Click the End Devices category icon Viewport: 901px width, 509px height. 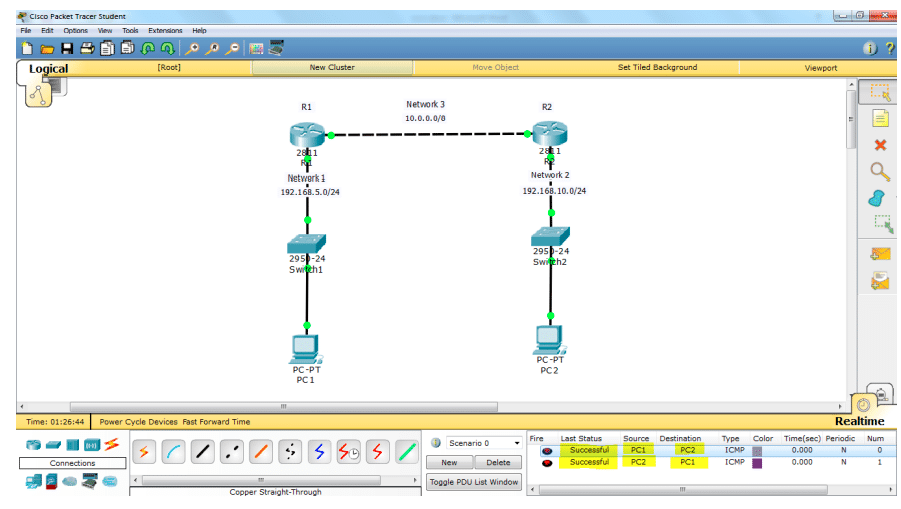[x=33, y=481]
